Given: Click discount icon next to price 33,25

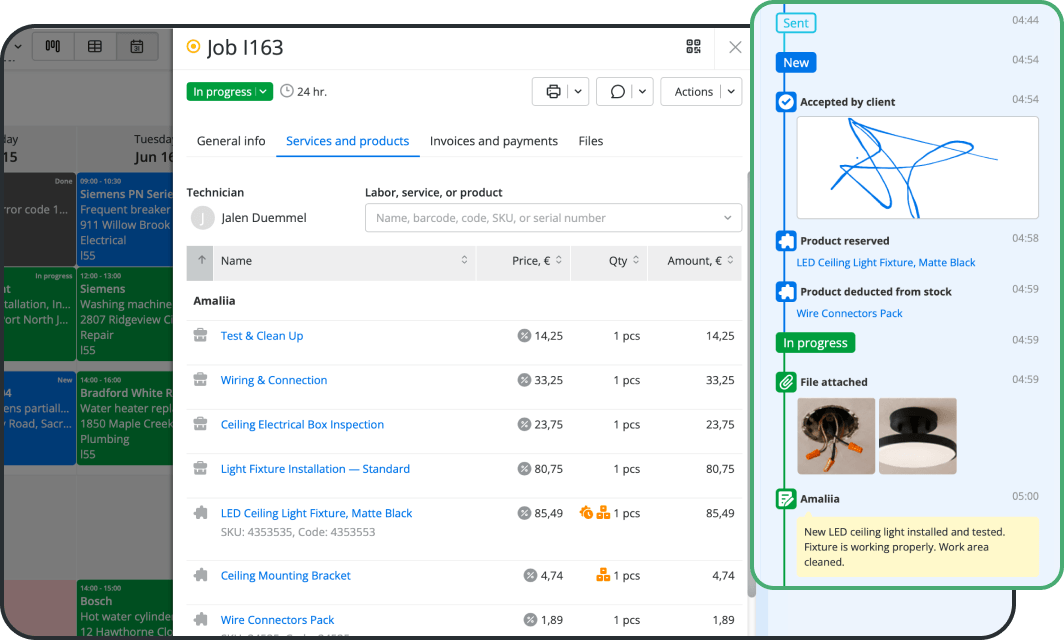Looking at the screenshot, I should (x=524, y=380).
